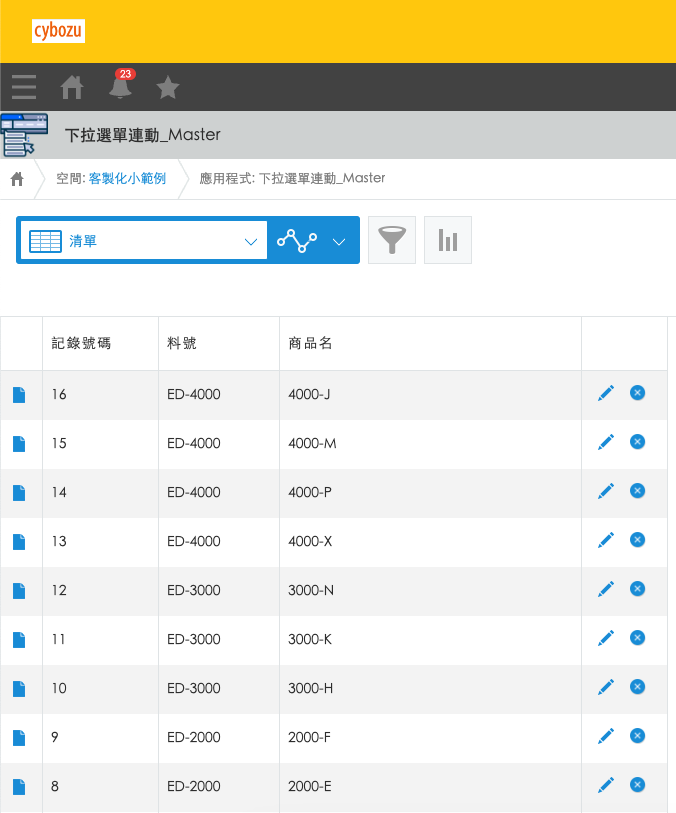The image size is (676, 813).
Task: Open the bar chart graph icon
Action: [x=448, y=240]
